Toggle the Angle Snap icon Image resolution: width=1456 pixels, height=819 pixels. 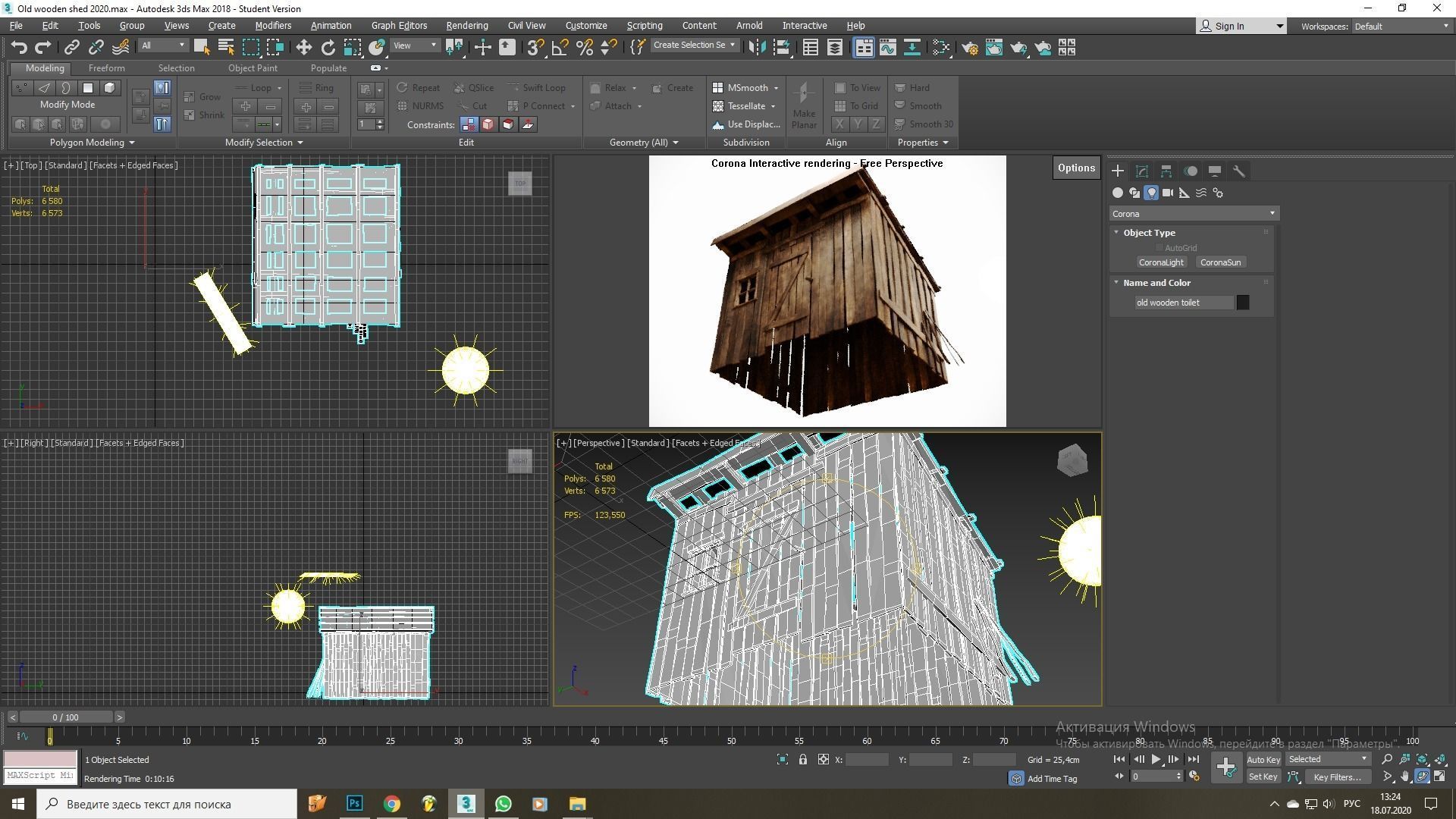tap(560, 48)
